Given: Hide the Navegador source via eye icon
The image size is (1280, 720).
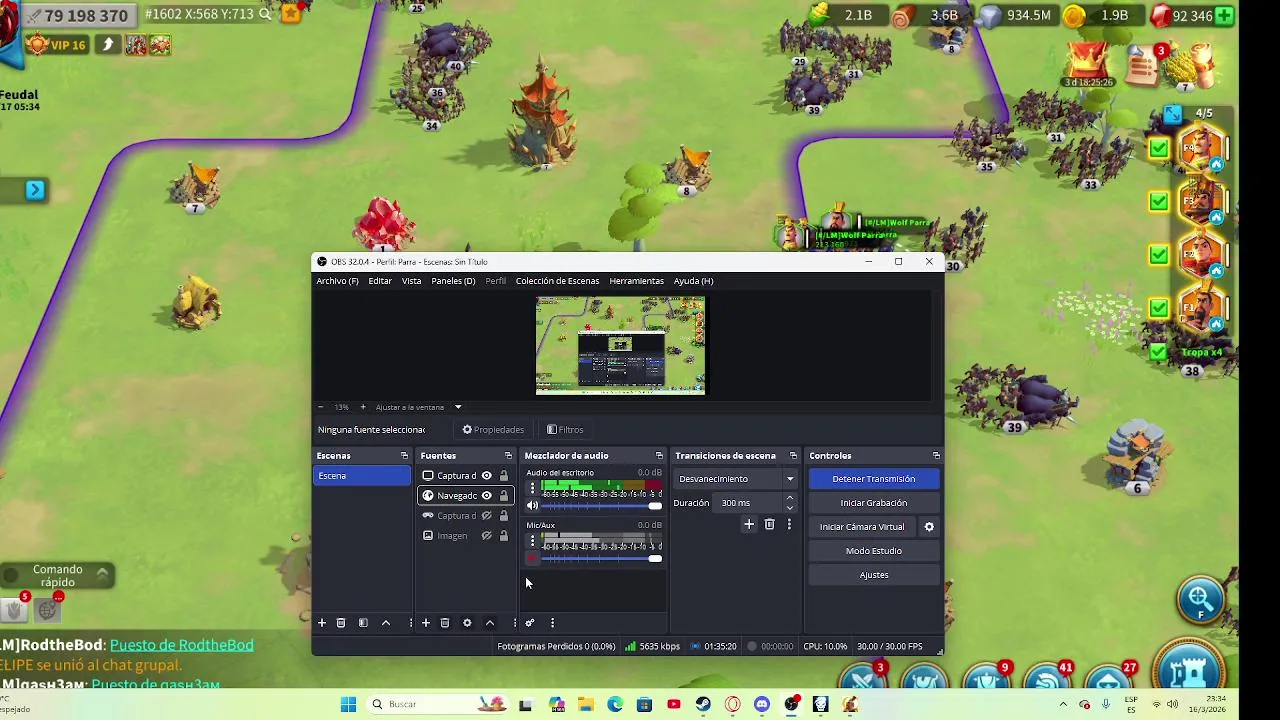Looking at the screenshot, I should (x=487, y=496).
